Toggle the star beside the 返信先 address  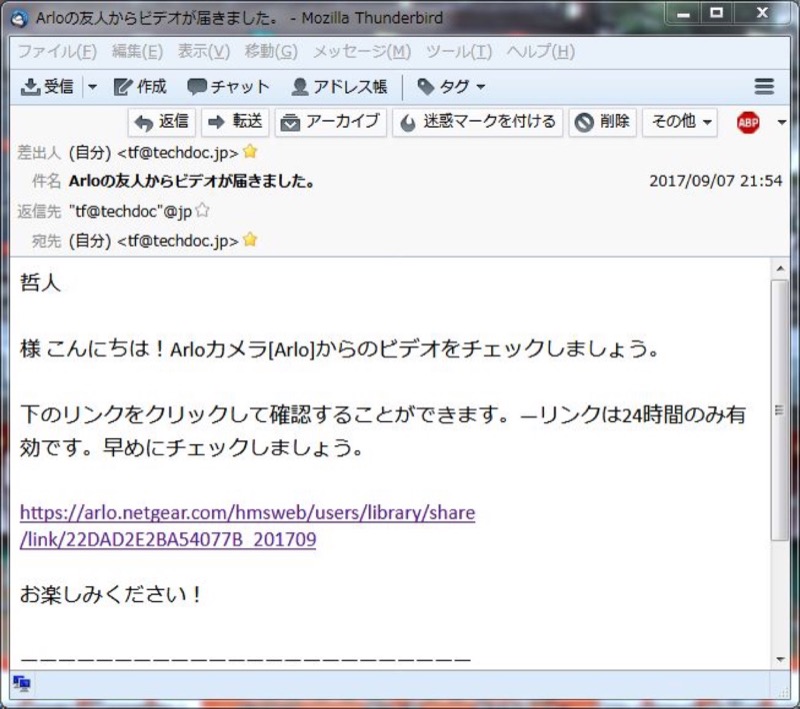coord(202,211)
